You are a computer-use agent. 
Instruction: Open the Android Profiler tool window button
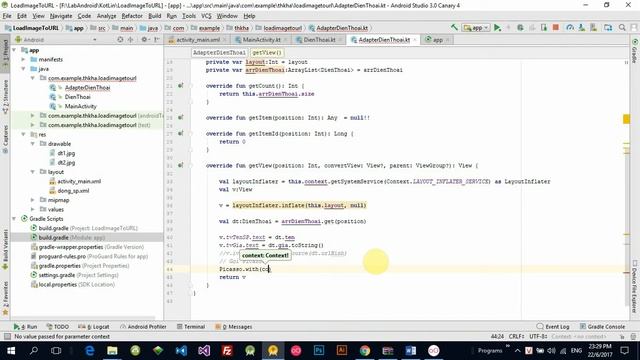click(x=143, y=327)
